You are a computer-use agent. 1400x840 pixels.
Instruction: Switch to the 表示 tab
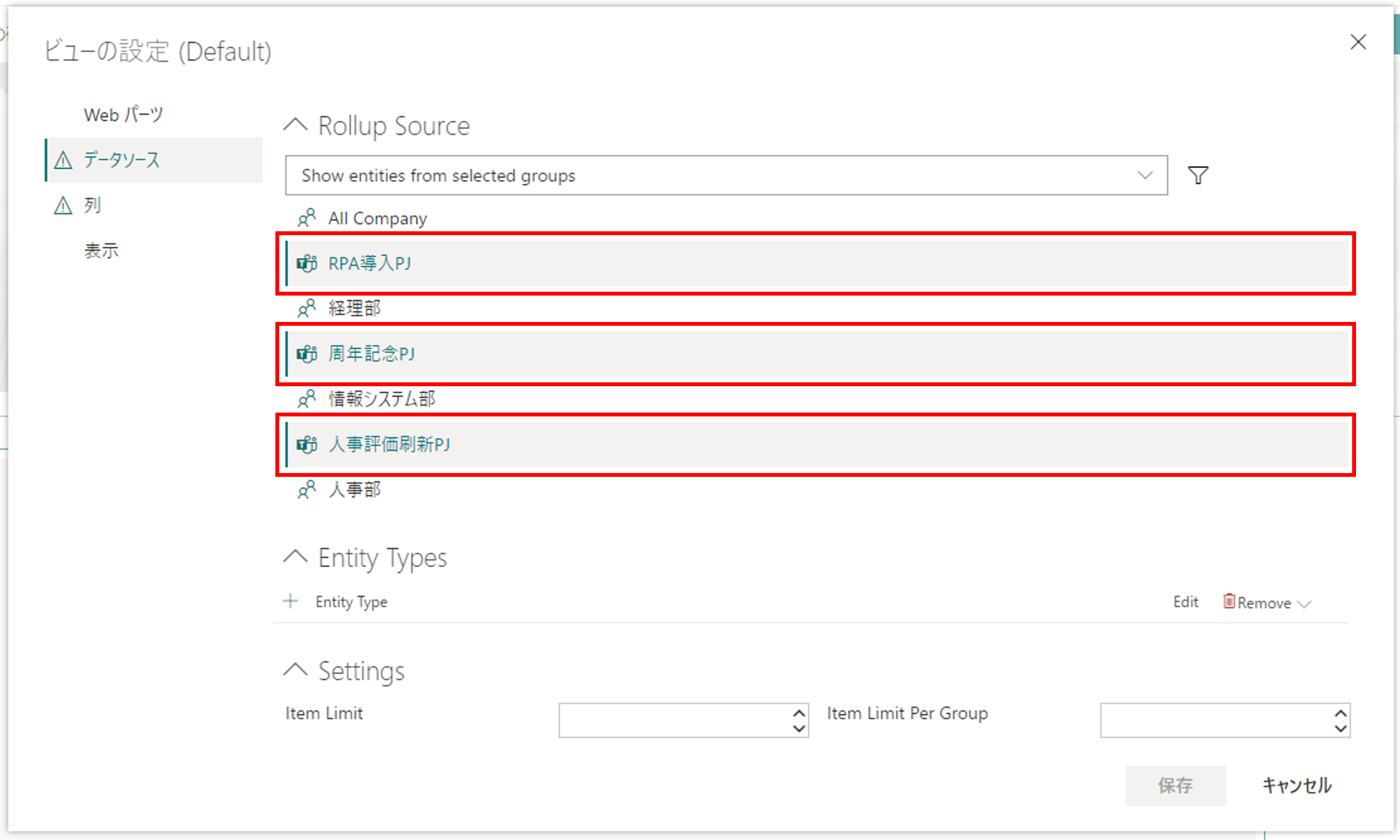pyautogui.click(x=101, y=251)
